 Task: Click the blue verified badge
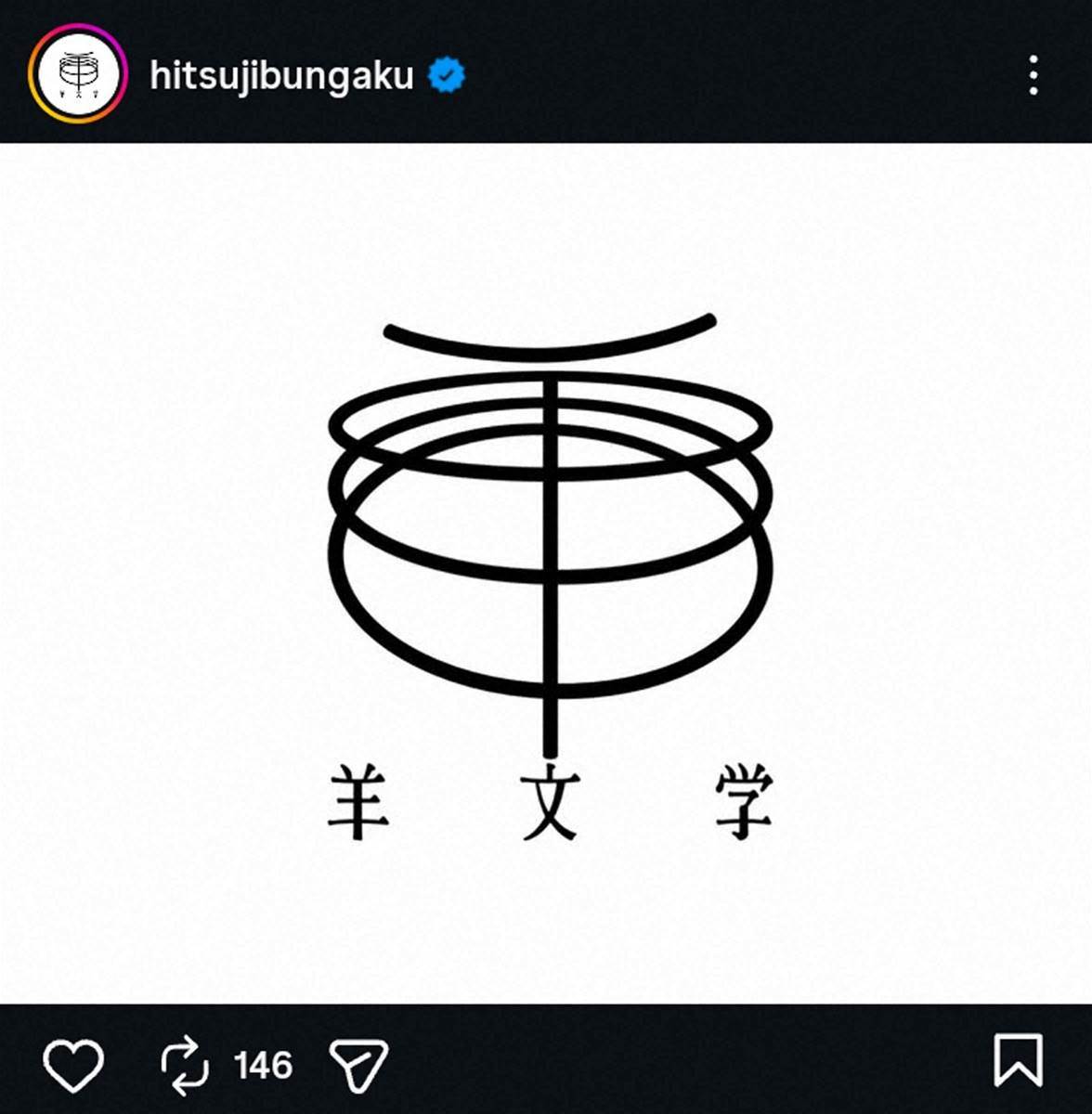pyautogui.click(x=447, y=75)
